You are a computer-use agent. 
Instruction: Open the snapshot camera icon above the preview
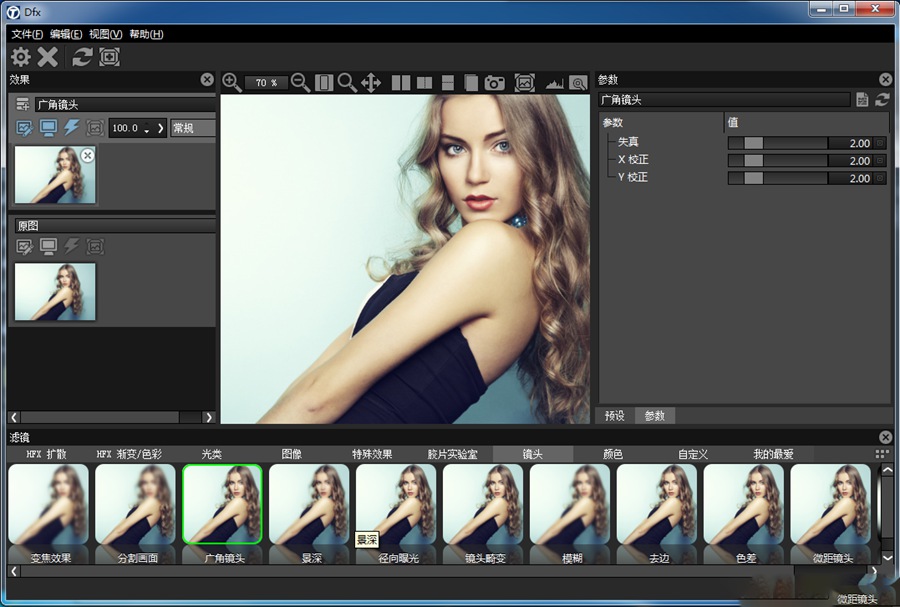click(x=495, y=83)
